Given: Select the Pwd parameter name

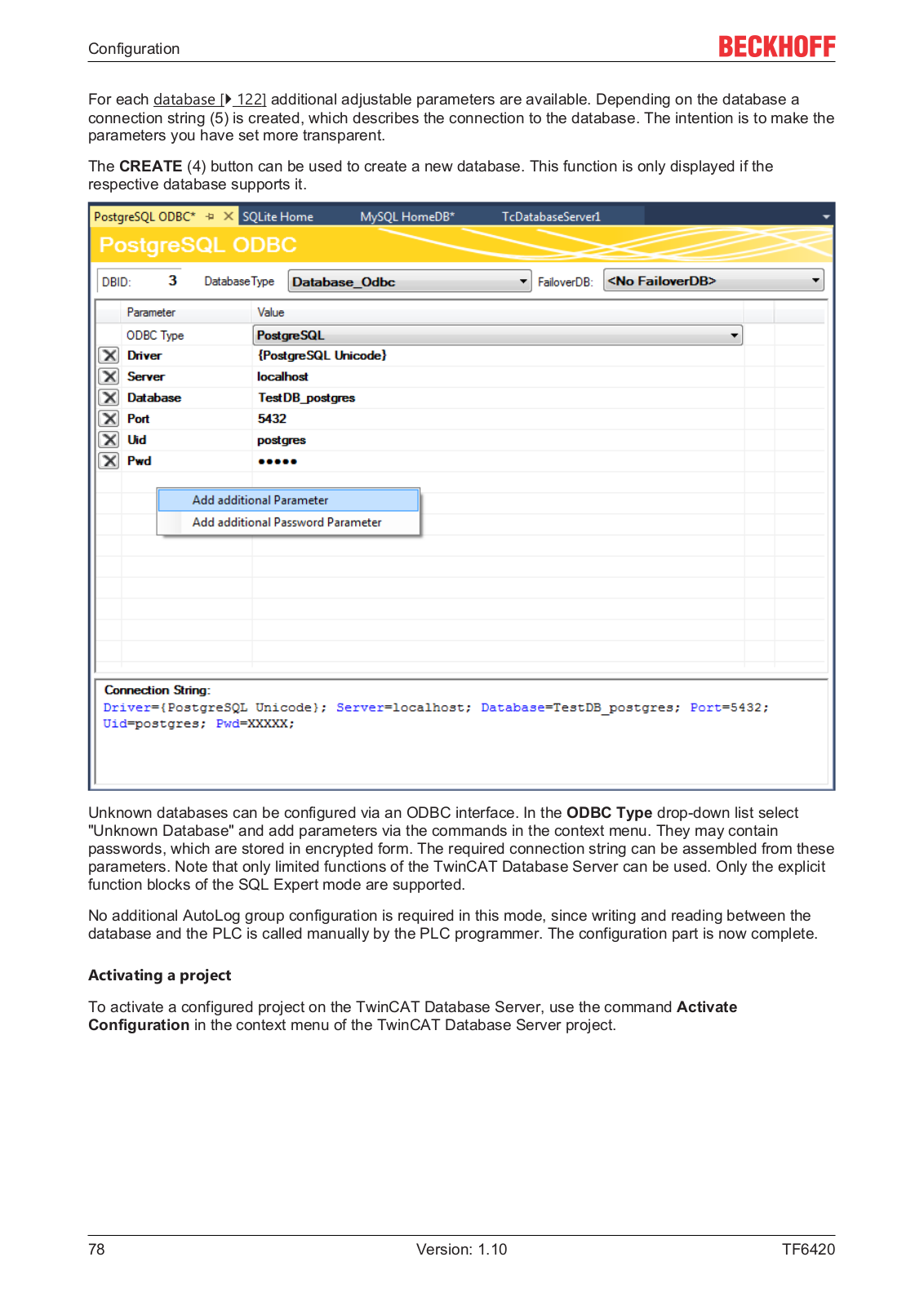Looking at the screenshot, I should (139, 461).
